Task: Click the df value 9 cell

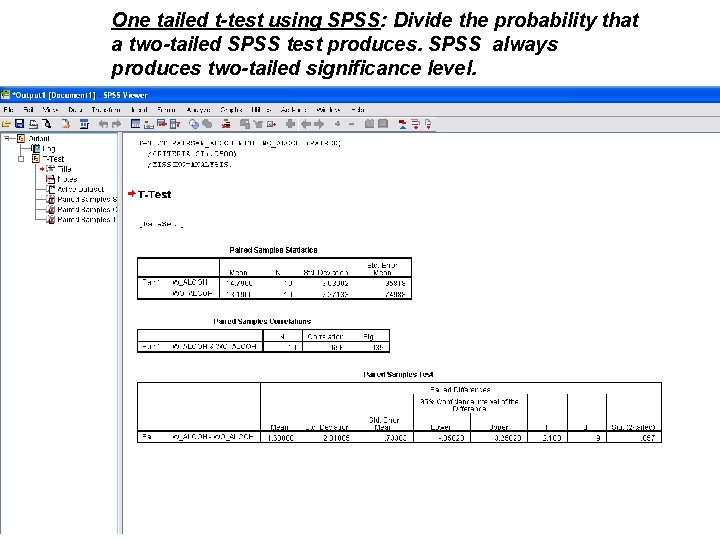Action: pos(587,438)
